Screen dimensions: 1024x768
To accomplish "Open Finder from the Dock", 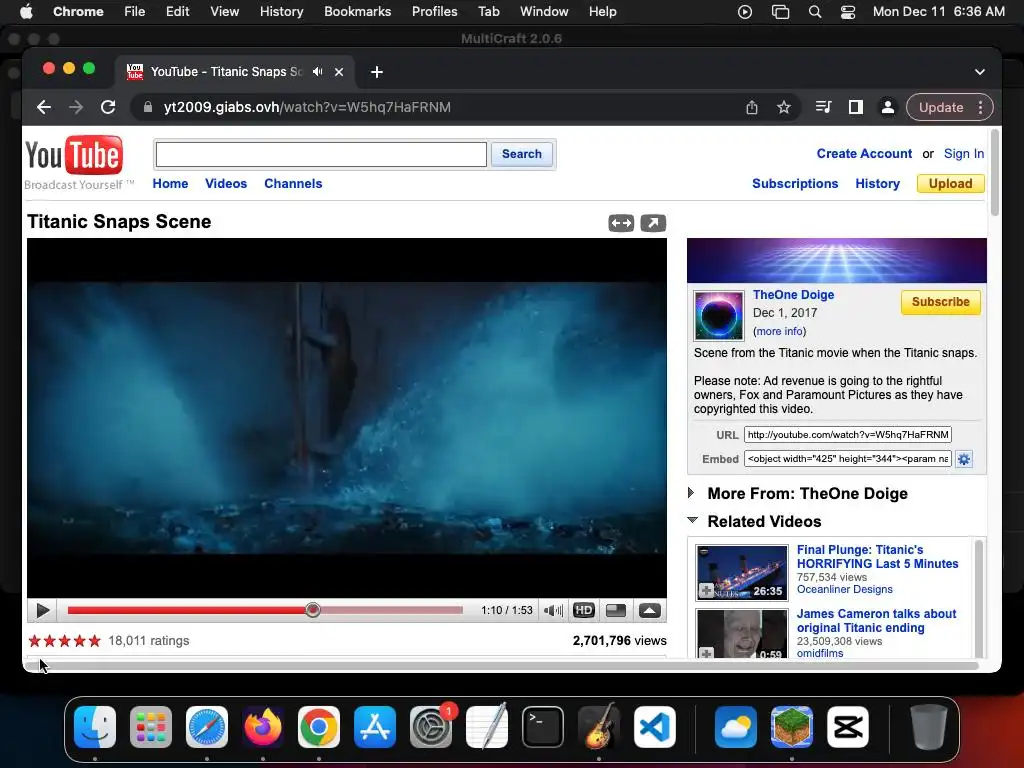I will point(95,727).
